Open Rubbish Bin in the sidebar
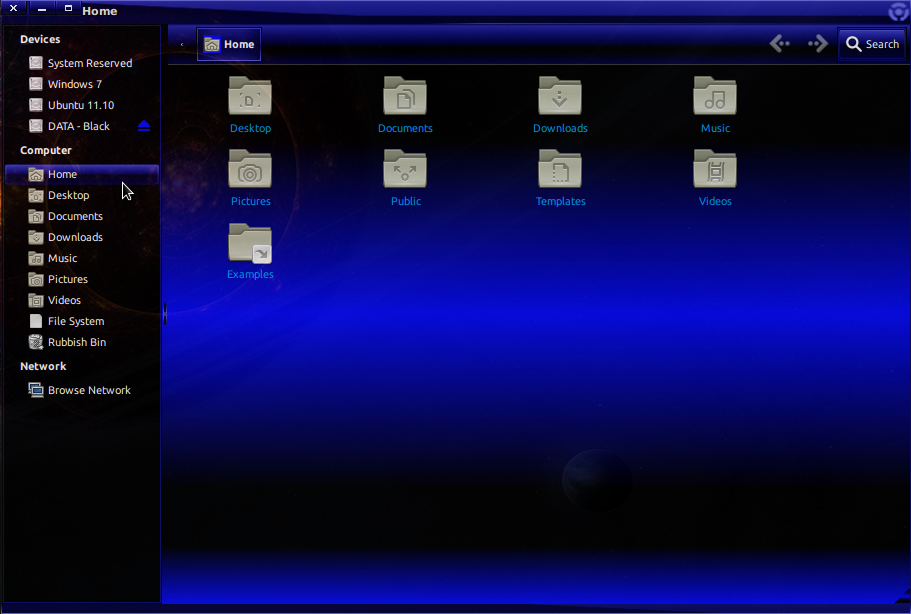 point(82,342)
